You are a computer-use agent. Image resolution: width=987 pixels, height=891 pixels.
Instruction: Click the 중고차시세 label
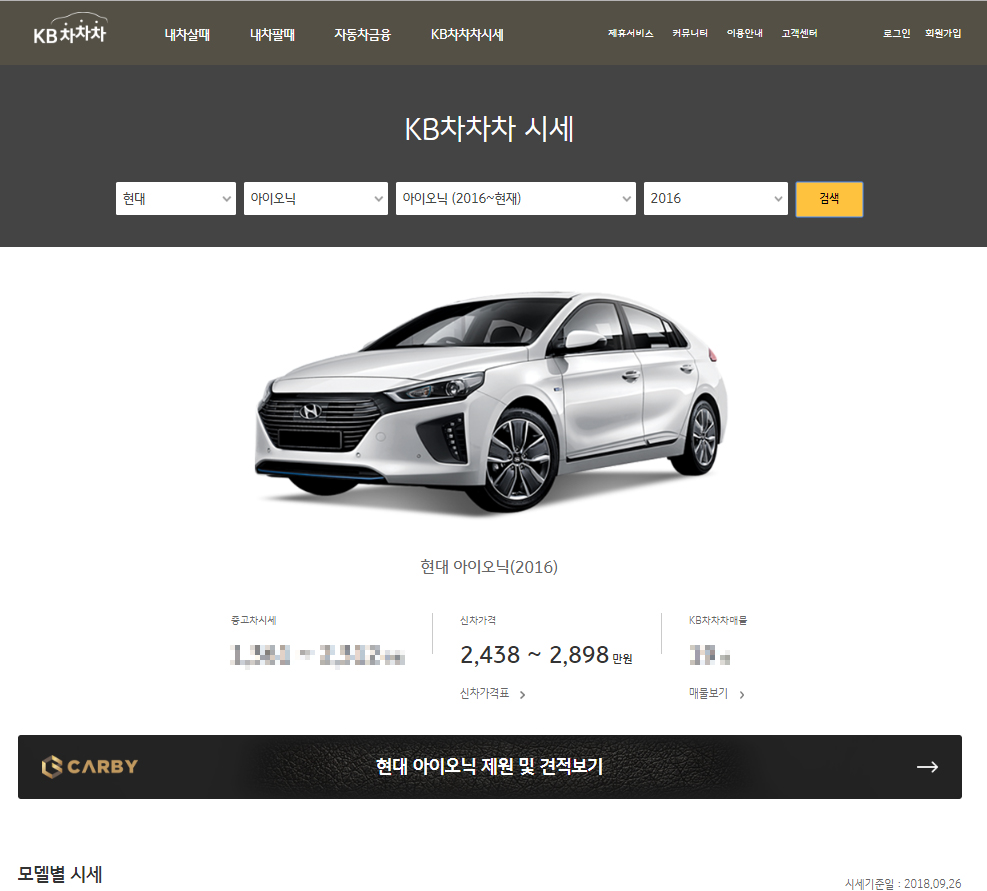(x=254, y=620)
